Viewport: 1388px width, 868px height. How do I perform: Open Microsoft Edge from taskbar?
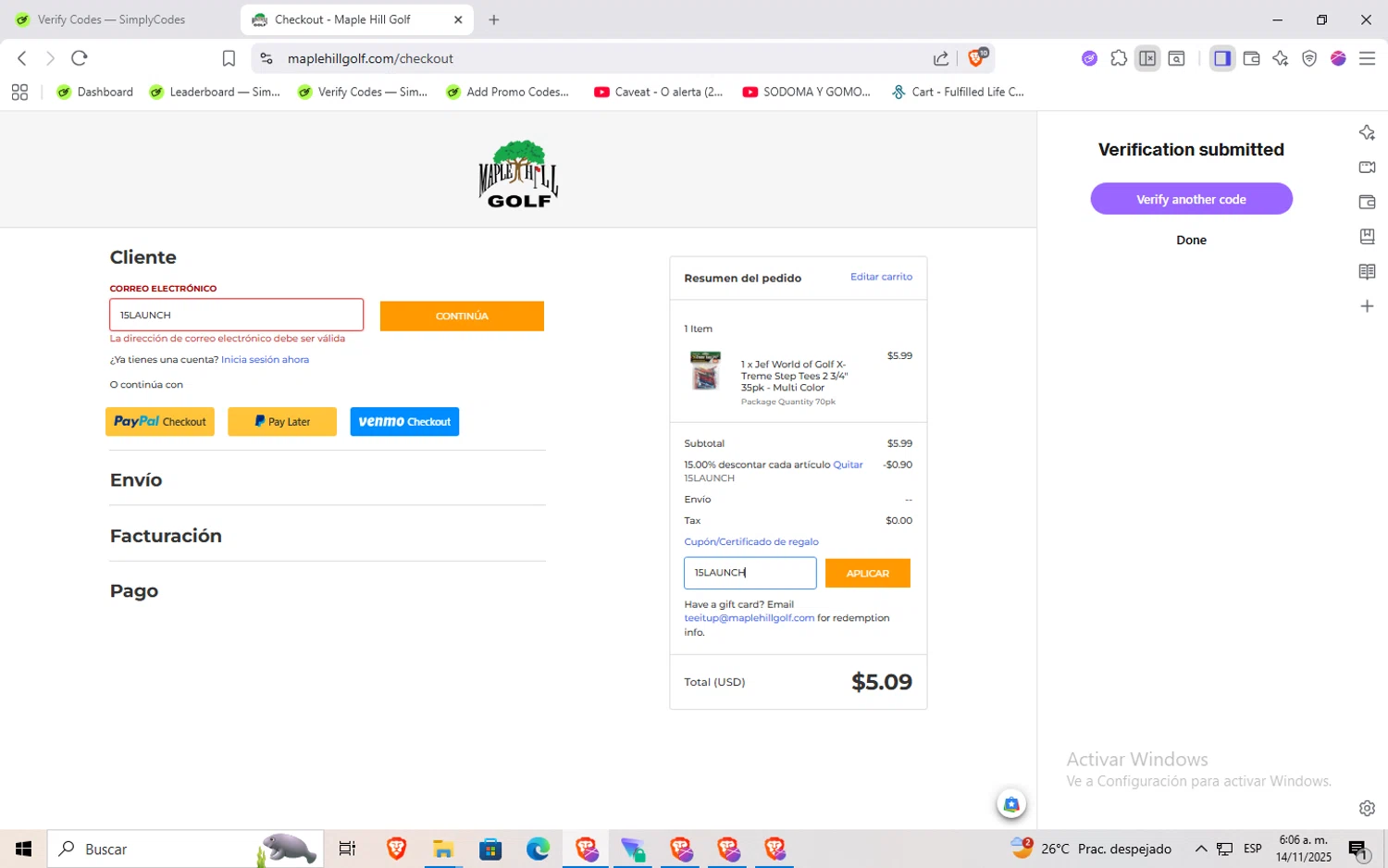click(x=538, y=849)
